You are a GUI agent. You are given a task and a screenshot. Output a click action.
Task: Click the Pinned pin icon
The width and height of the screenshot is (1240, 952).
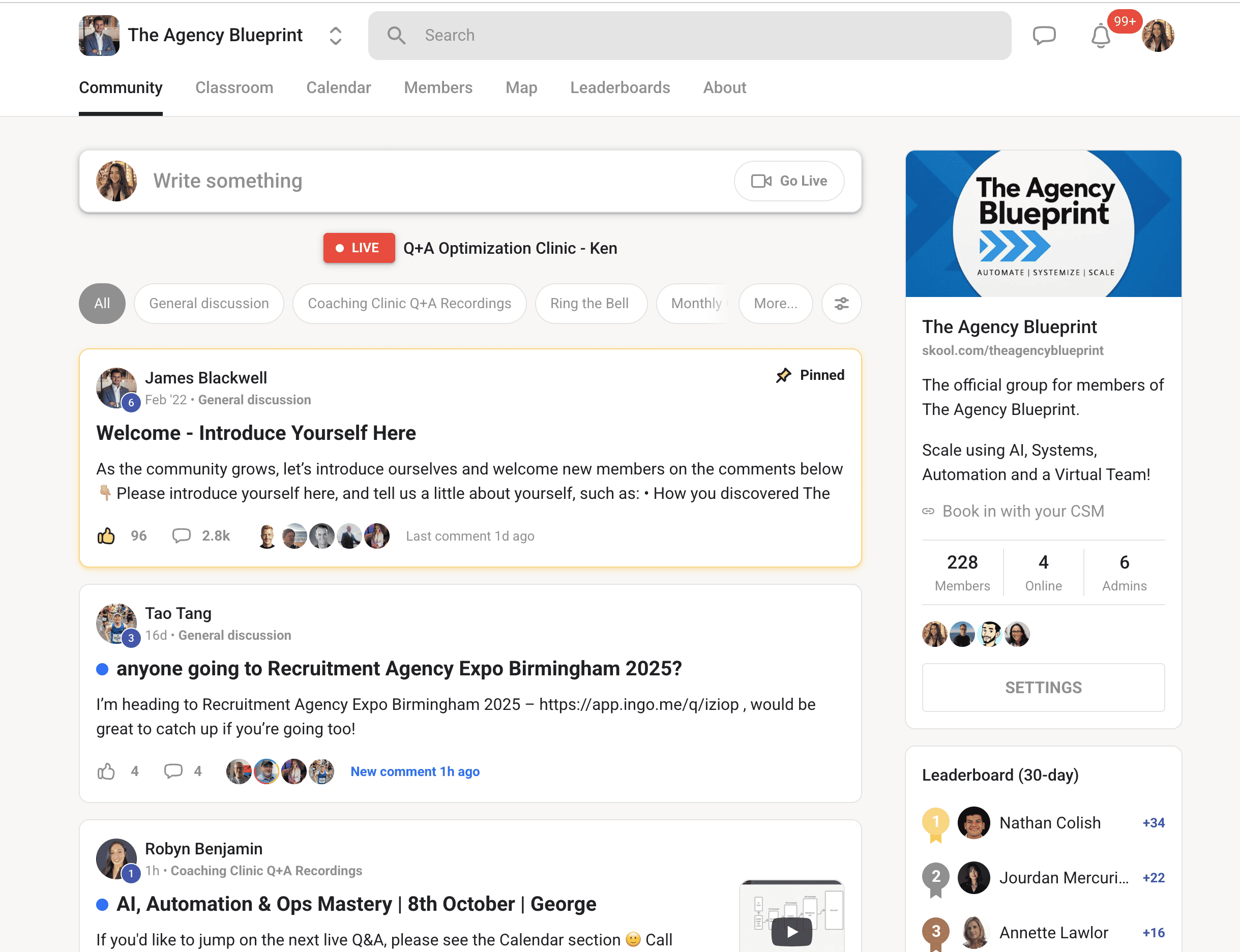(x=783, y=375)
